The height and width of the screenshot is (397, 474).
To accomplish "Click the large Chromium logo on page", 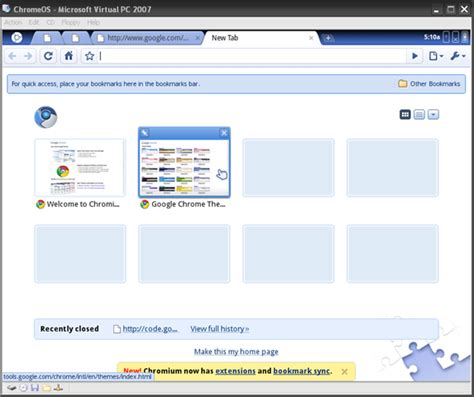I will coord(46,117).
